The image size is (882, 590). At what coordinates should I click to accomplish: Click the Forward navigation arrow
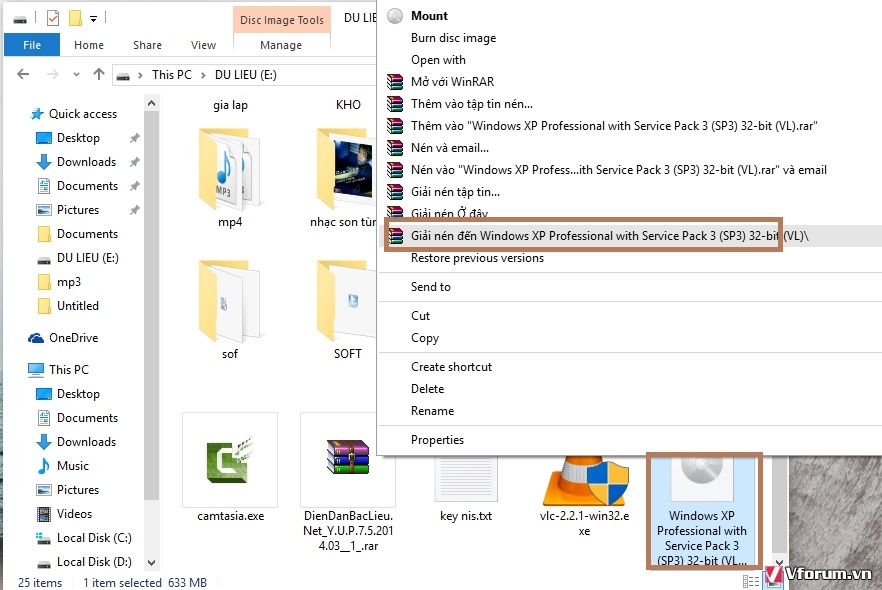(x=53, y=74)
